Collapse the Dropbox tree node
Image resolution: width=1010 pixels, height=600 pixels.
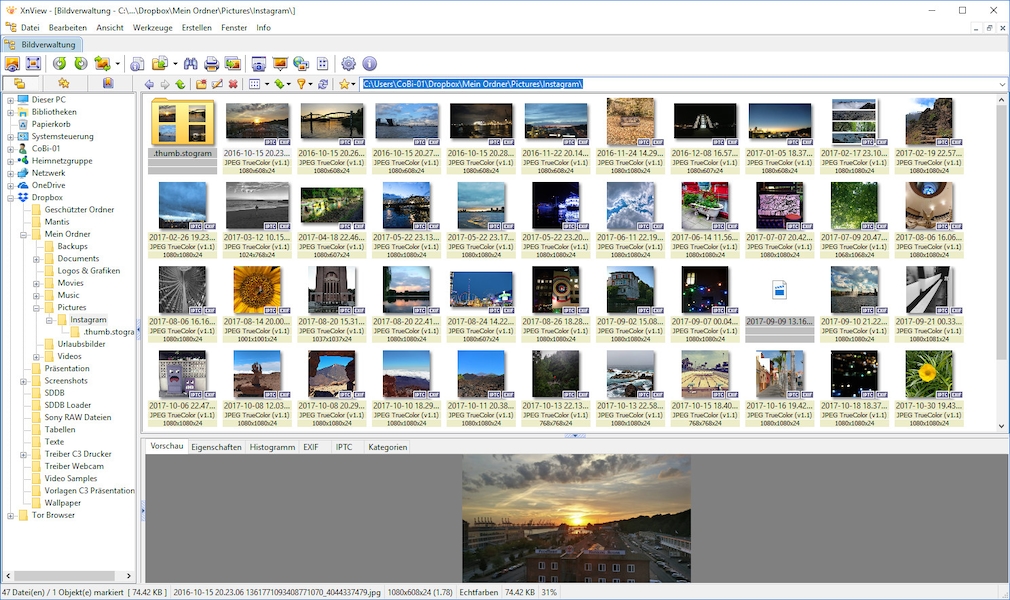click(10, 198)
